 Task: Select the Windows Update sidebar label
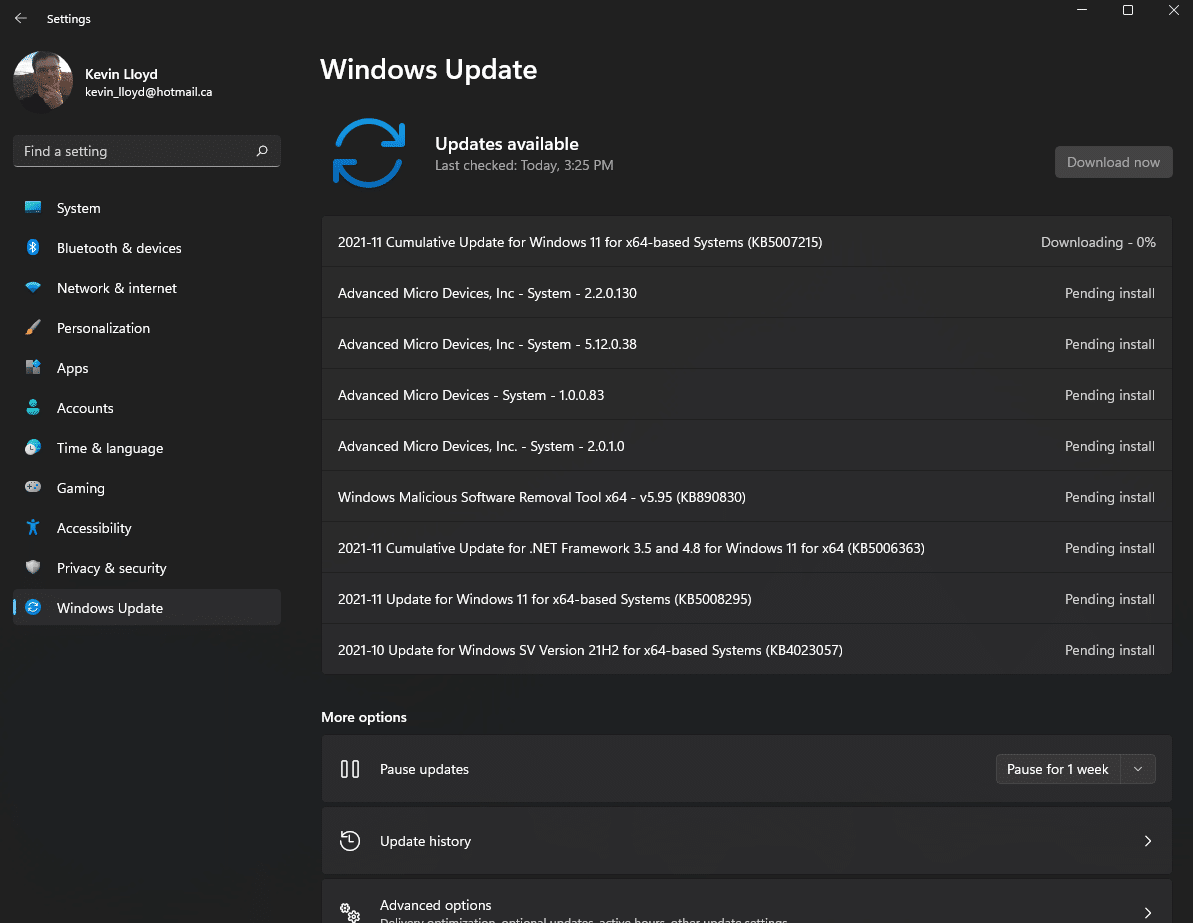[x=110, y=608]
